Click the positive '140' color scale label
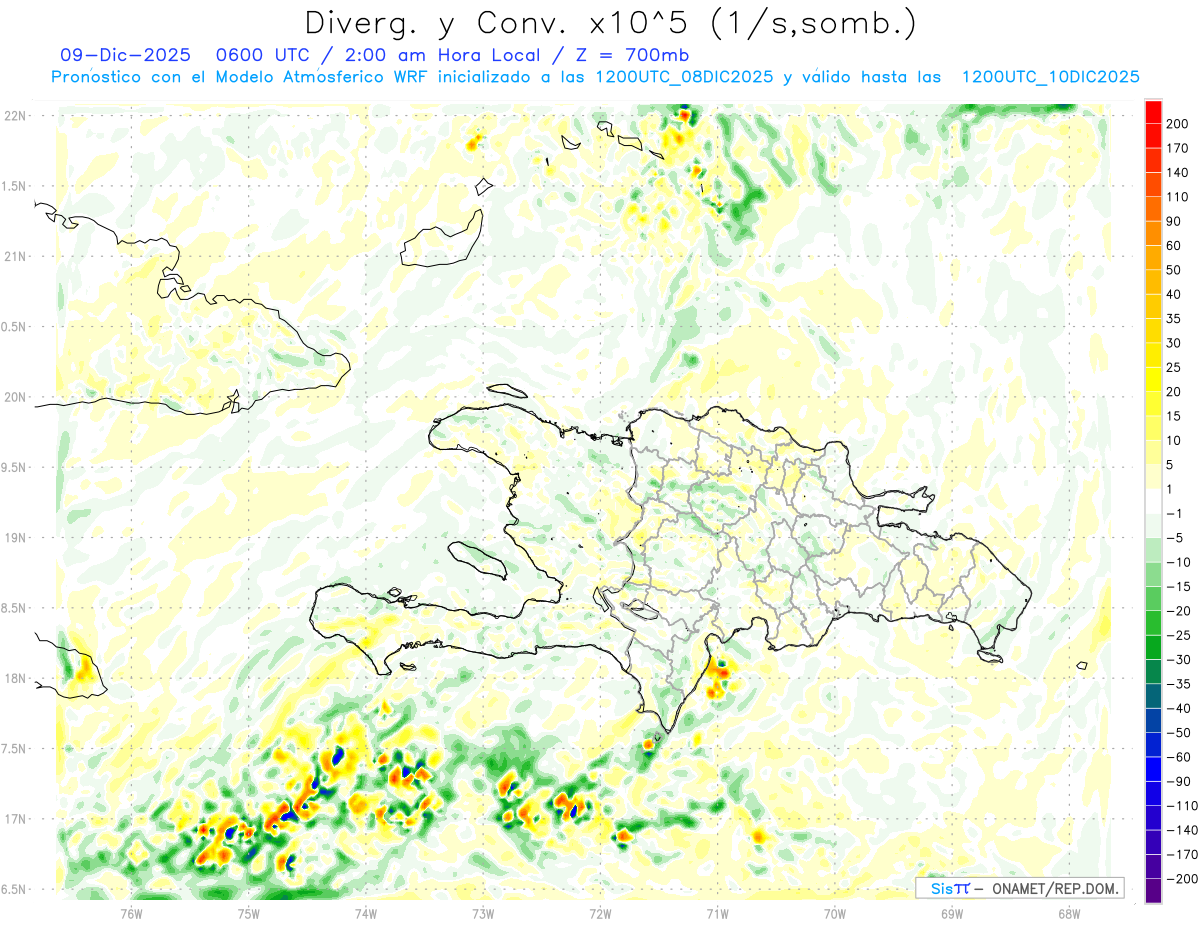1200x927 pixels. pos(1178,173)
